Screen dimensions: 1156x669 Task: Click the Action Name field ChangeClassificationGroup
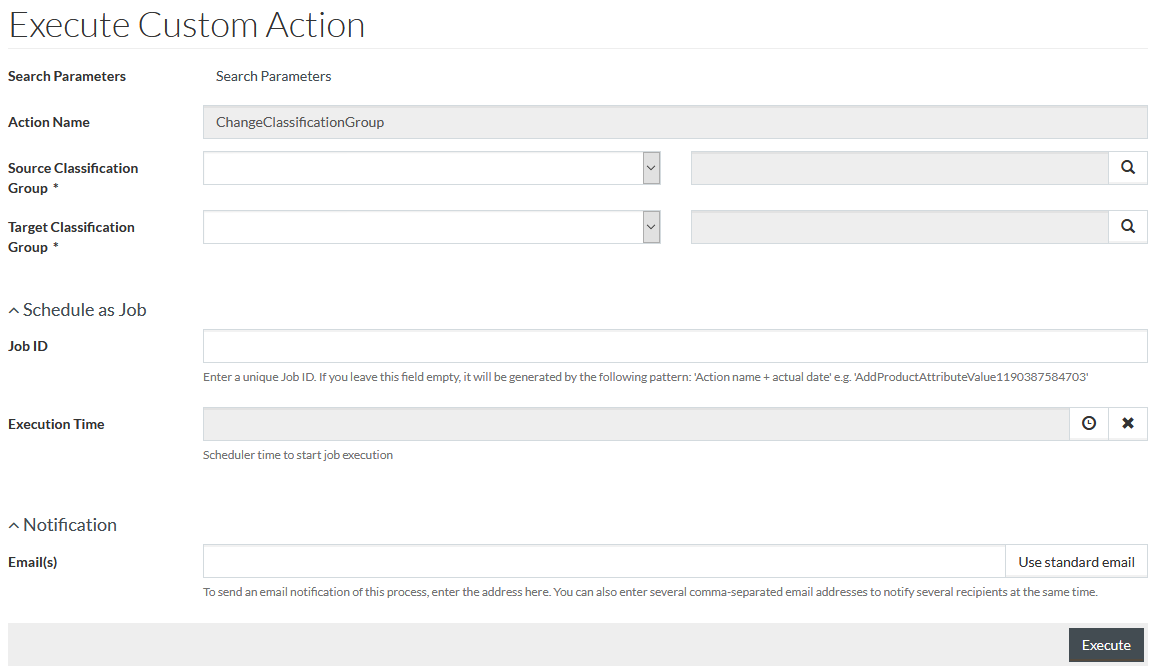click(675, 122)
